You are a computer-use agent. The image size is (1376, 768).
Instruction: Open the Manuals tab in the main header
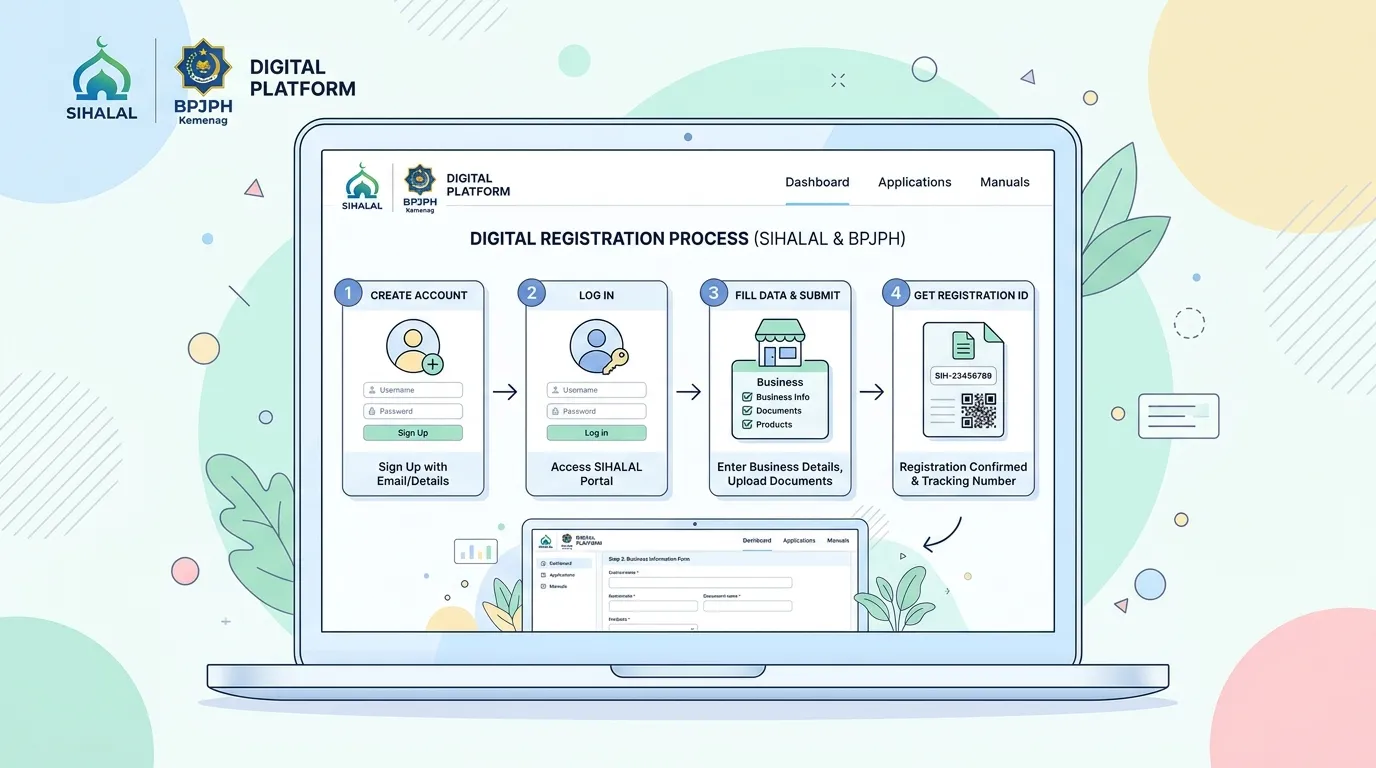(x=1005, y=182)
